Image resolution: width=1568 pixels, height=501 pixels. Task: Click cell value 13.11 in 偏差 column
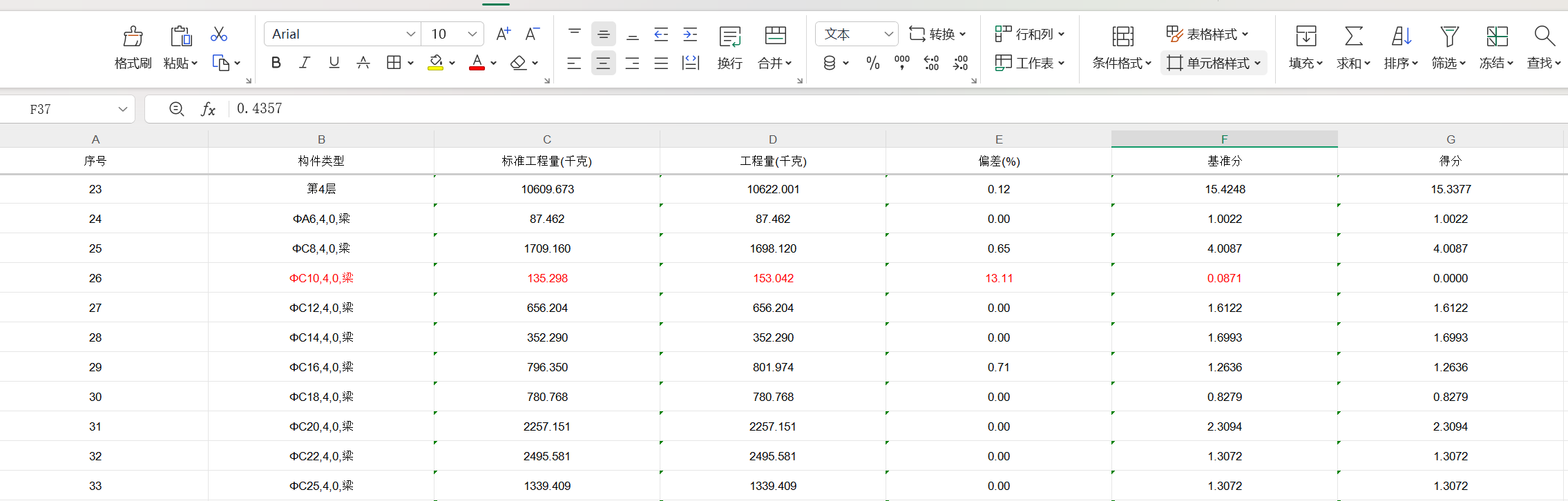click(999, 278)
